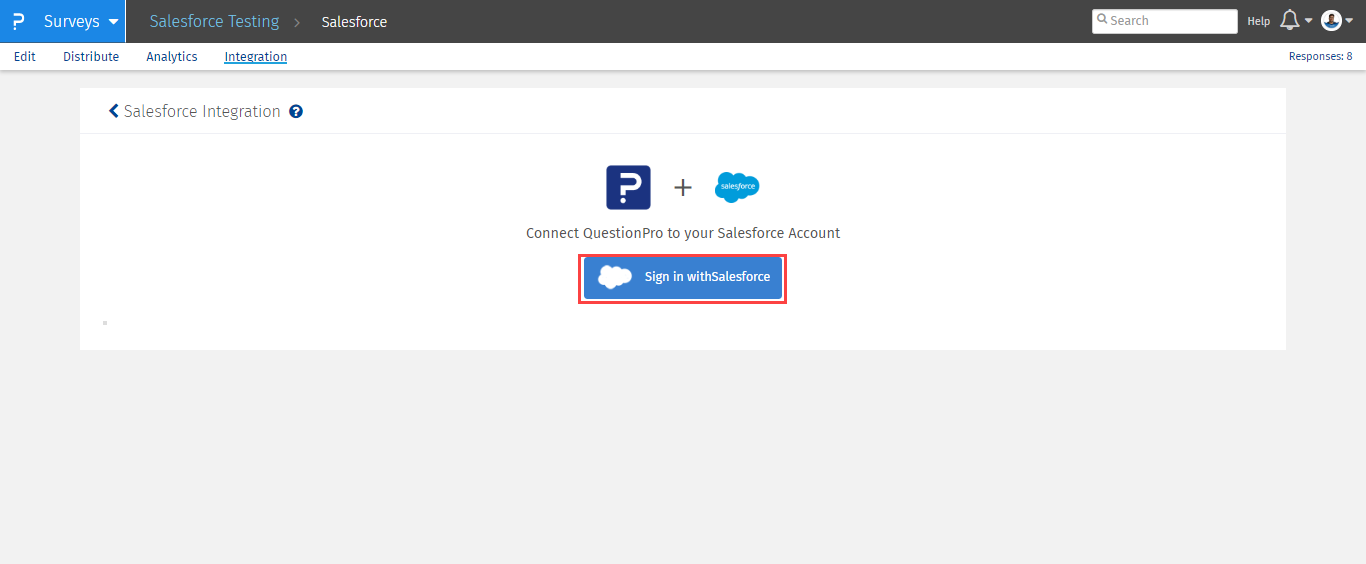Open the notifications bell
Image resolution: width=1366 pixels, height=564 pixels.
pos(1290,20)
